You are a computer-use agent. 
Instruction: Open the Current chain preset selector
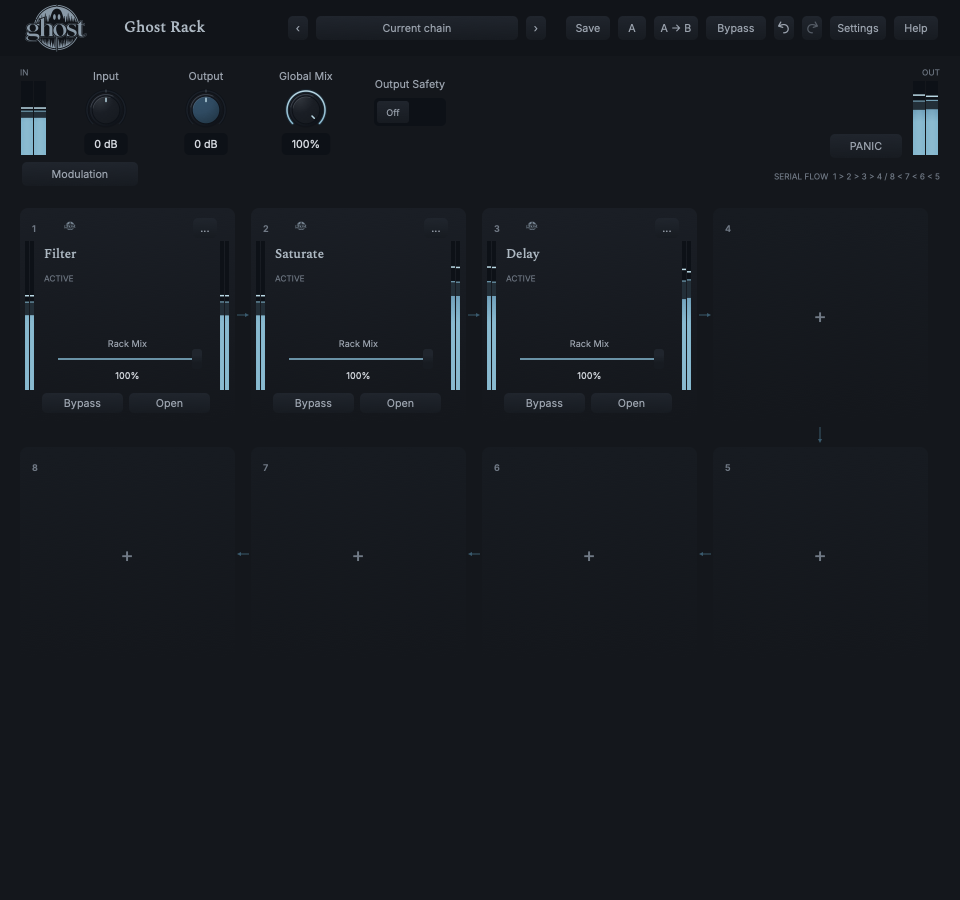(x=417, y=28)
